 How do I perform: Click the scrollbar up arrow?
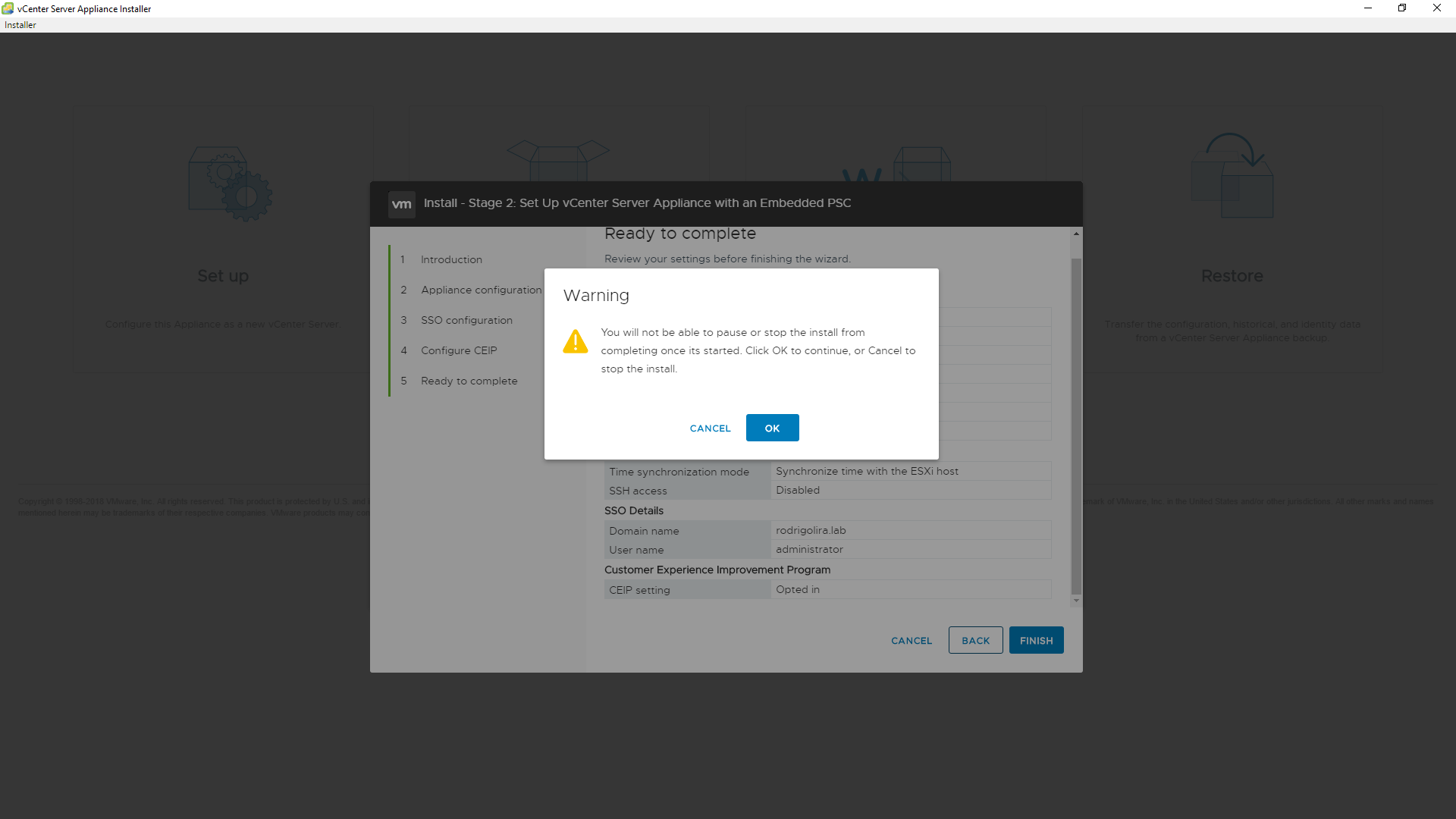pyautogui.click(x=1076, y=234)
